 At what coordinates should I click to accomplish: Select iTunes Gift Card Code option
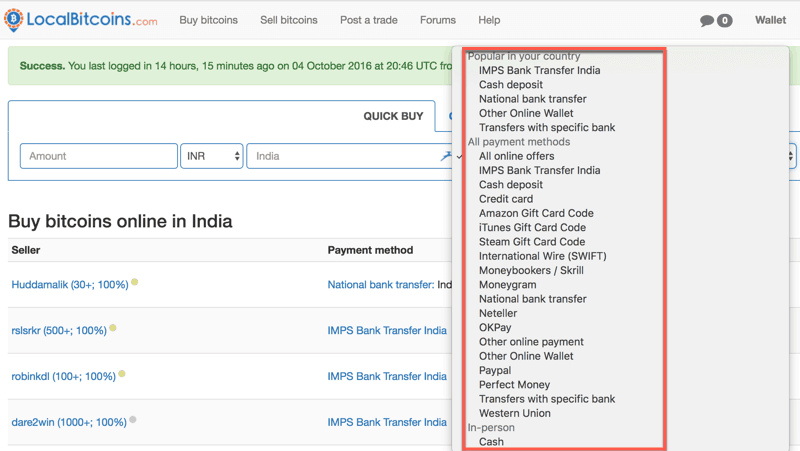click(x=532, y=228)
